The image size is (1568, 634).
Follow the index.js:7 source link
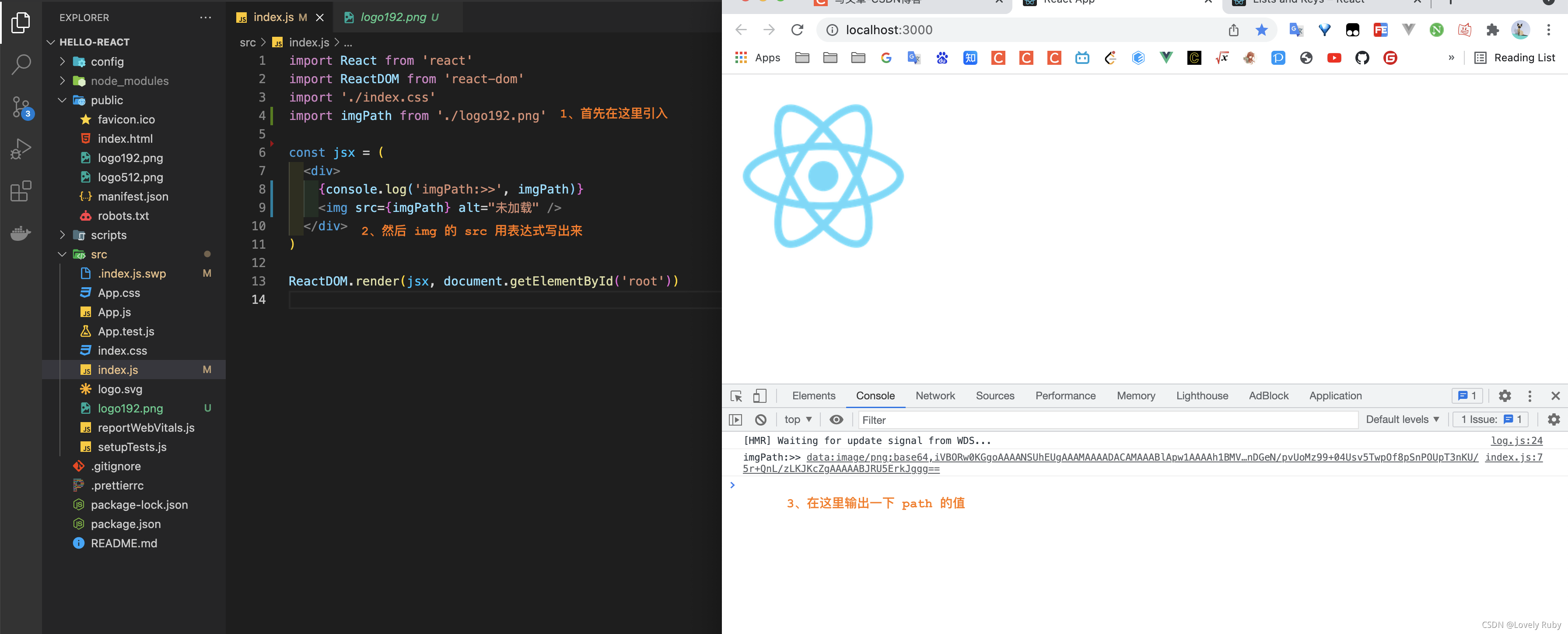pos(1513,458)
